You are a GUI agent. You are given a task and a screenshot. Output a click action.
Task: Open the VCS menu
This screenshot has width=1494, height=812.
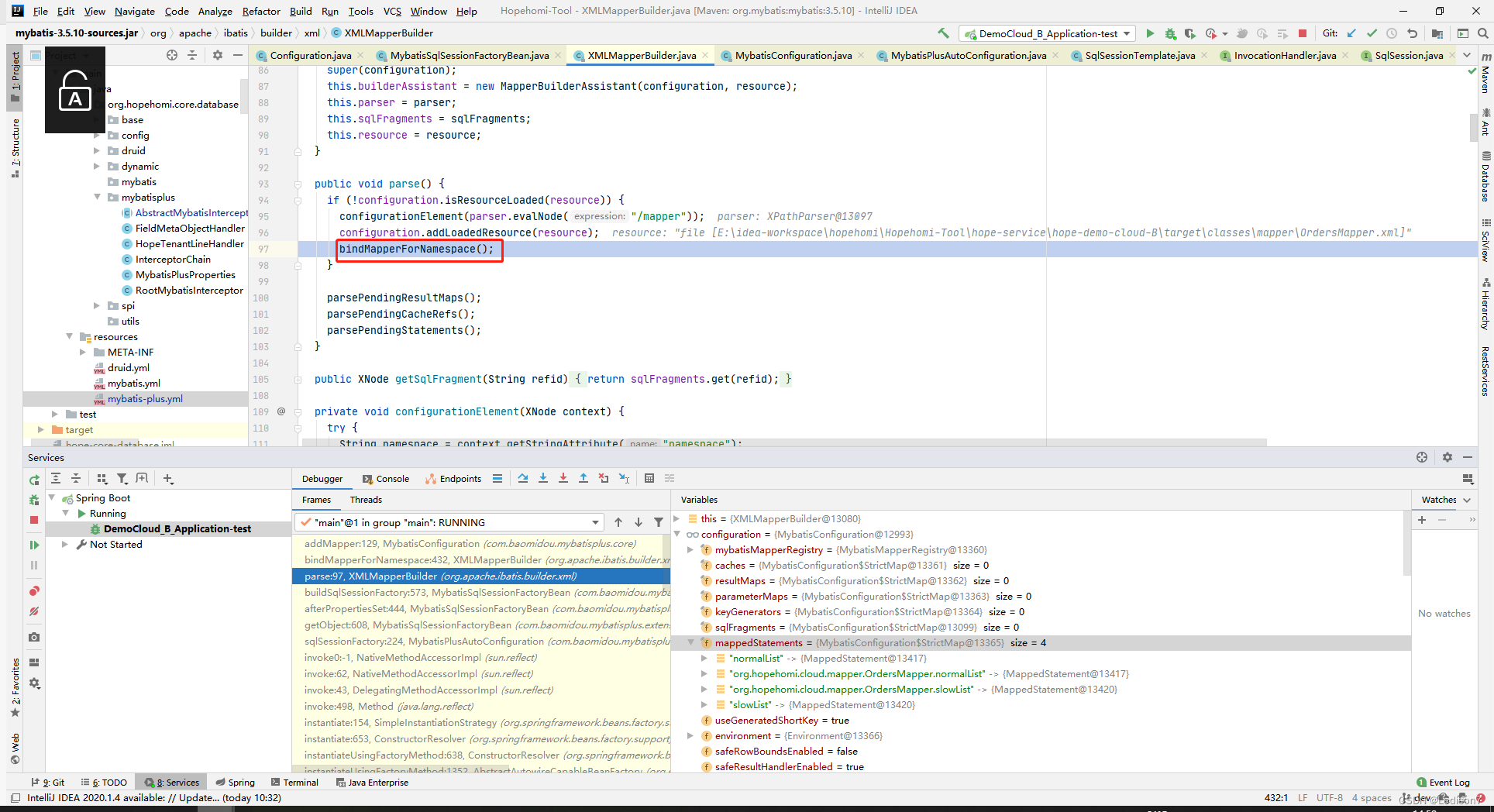pyautogui.click(x=392, y=11)
